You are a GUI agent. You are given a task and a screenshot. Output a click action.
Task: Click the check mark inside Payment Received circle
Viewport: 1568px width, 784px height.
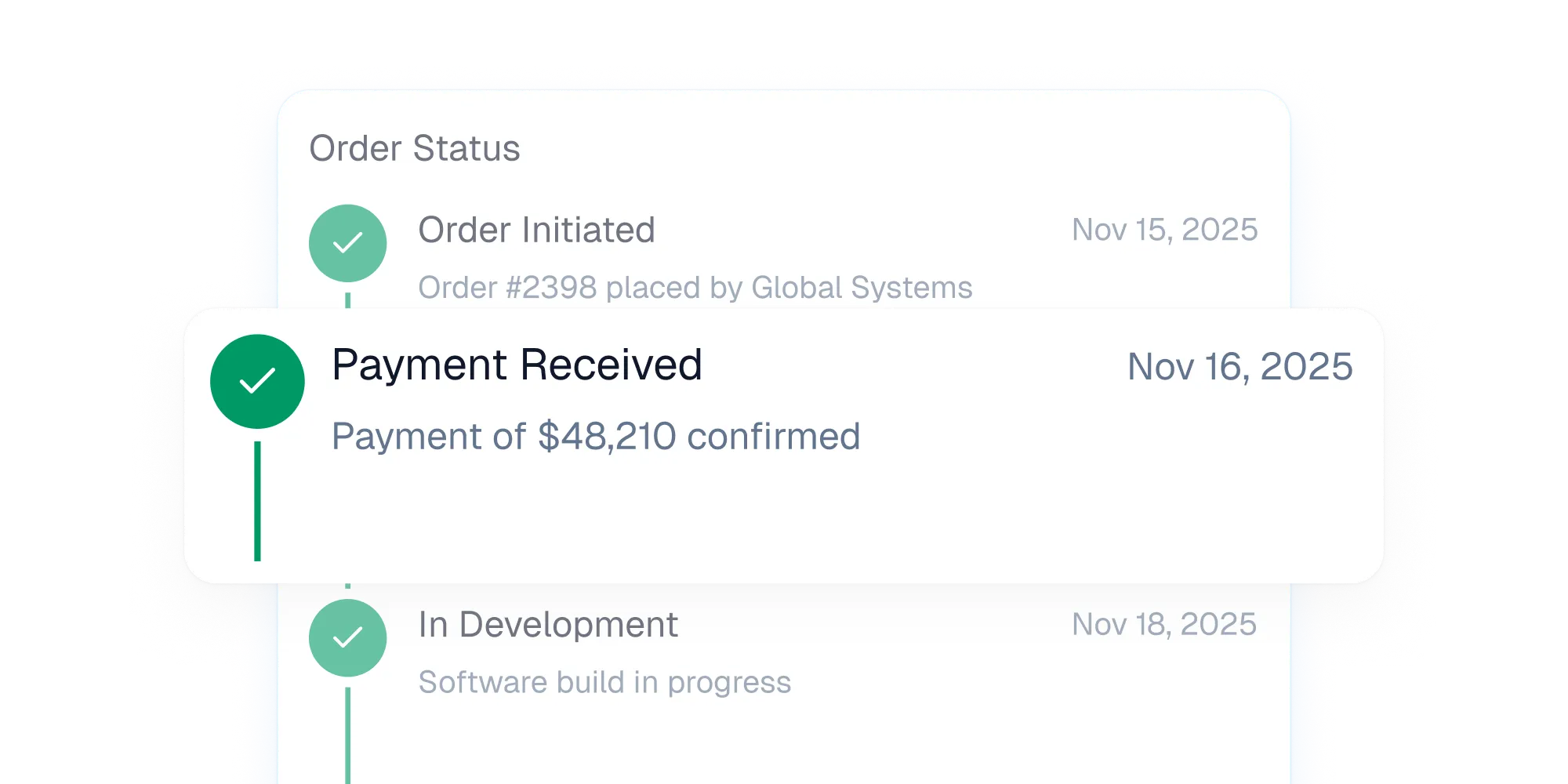pyautogui.click(x=257, y=381)
